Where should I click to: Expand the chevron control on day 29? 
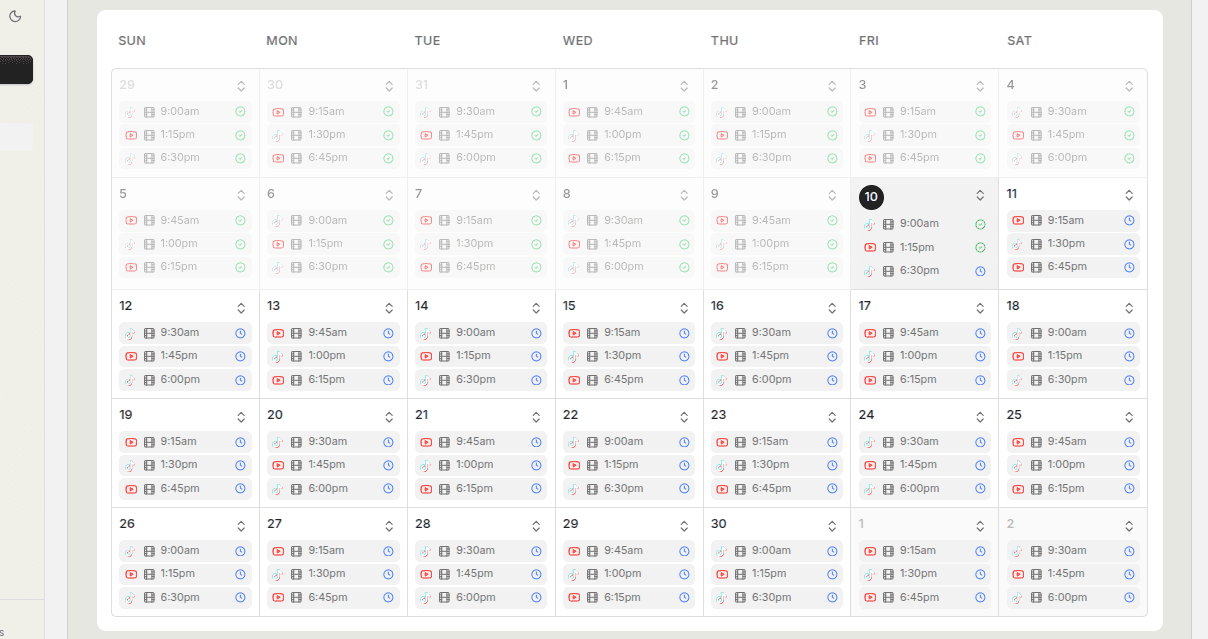(x=683, y=524)
